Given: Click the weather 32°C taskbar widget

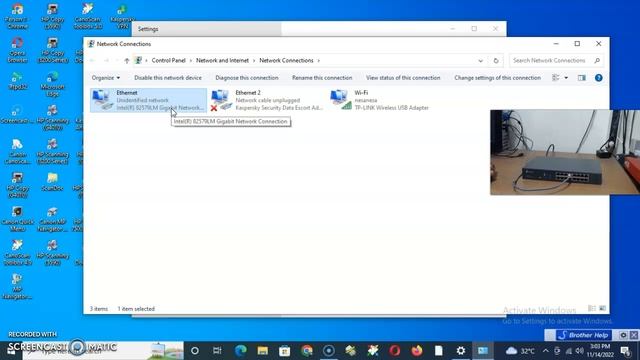Looking at the screenshot, I should click(520, 351).
